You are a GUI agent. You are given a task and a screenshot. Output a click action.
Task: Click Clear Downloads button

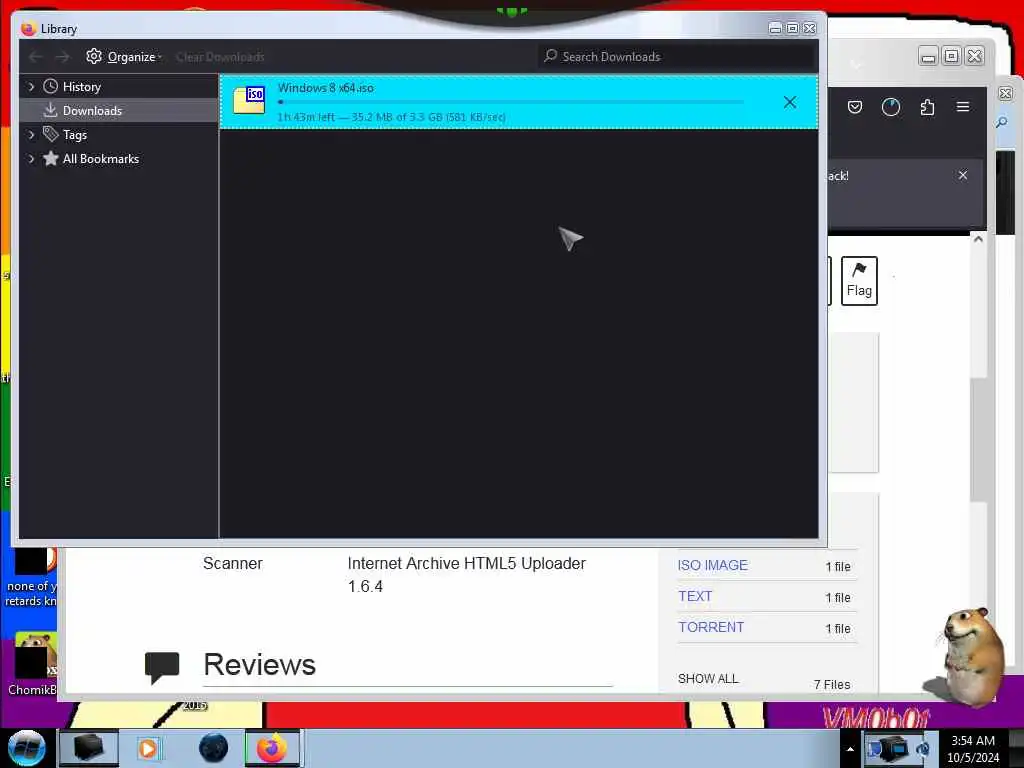click(x=220, y=57)
